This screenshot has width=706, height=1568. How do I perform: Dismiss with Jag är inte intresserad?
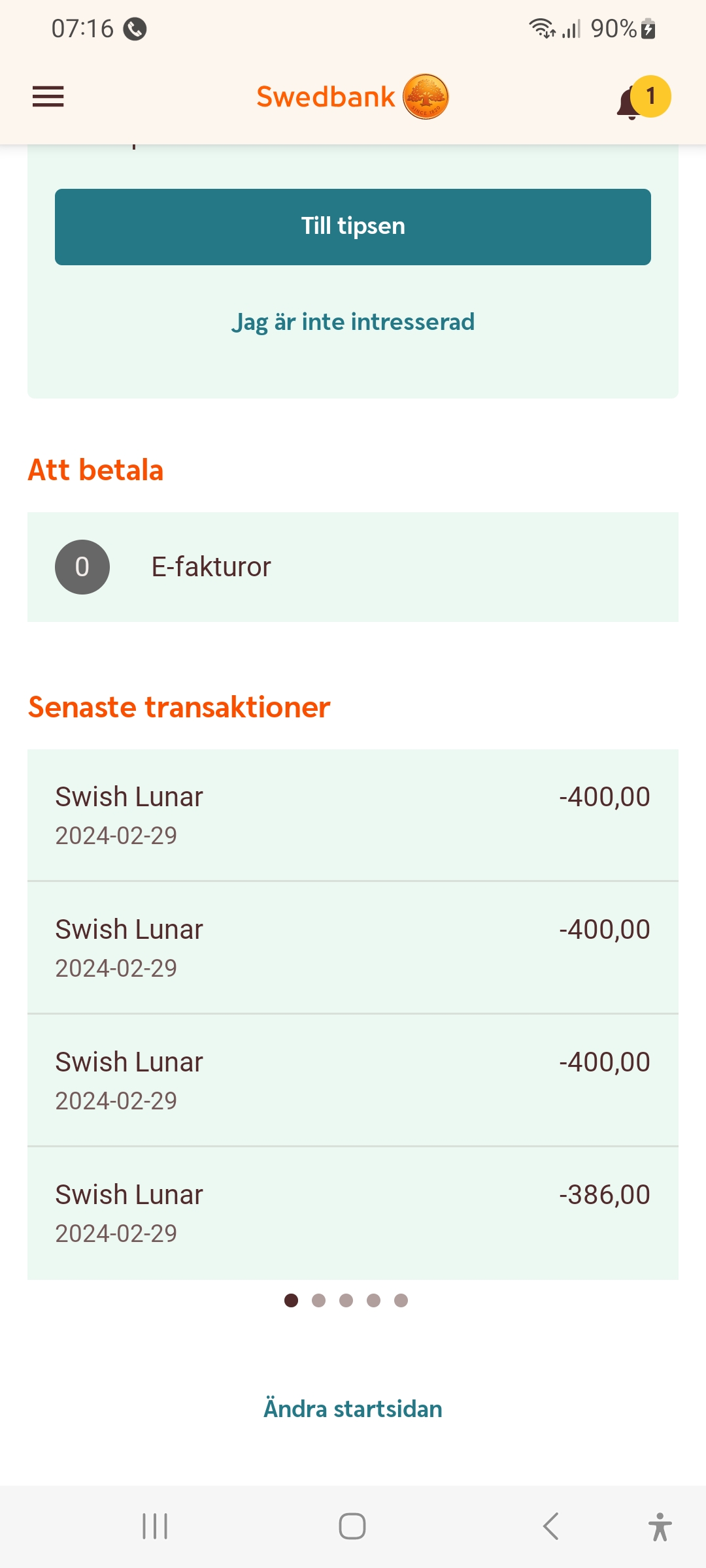pyautogui.click(x=353, y=322)
